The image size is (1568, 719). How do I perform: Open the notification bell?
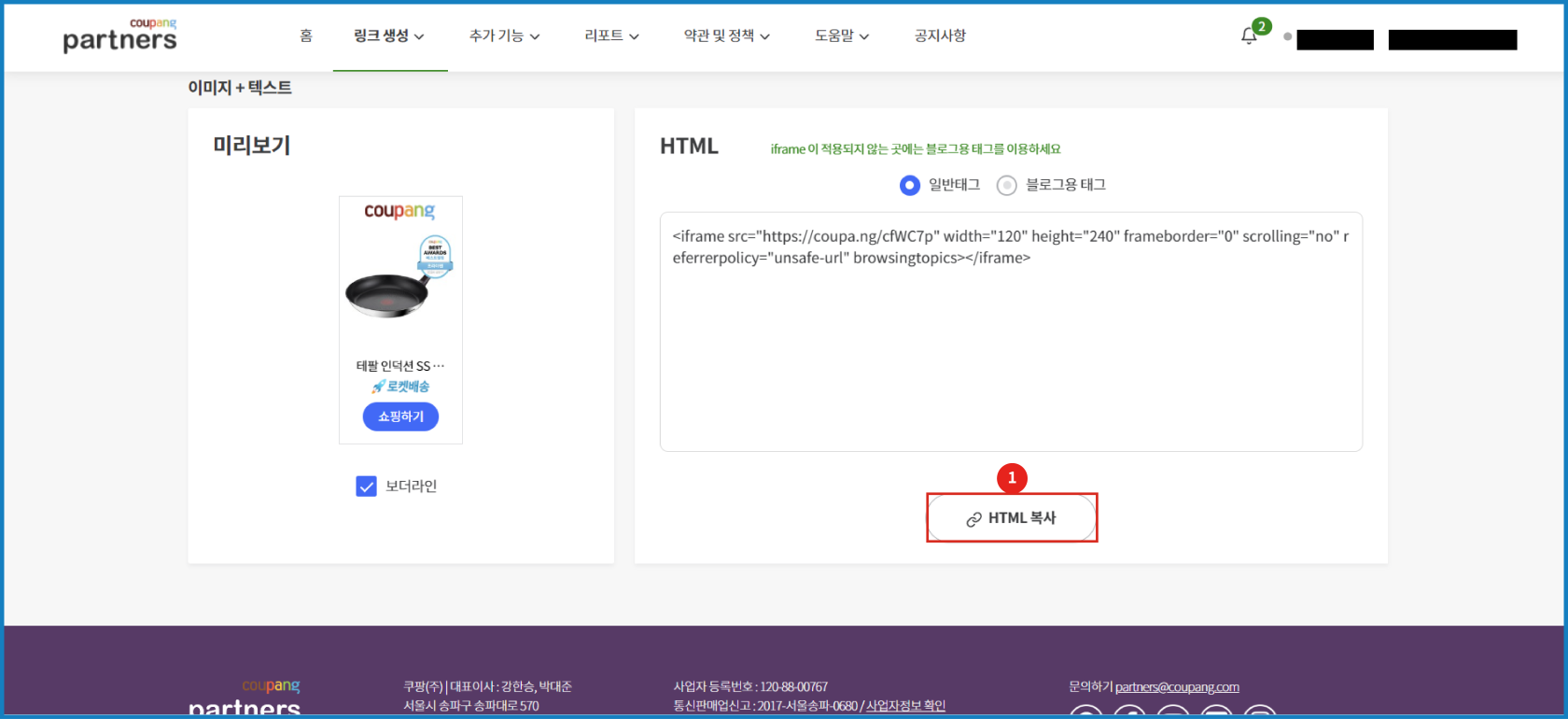1249,36
